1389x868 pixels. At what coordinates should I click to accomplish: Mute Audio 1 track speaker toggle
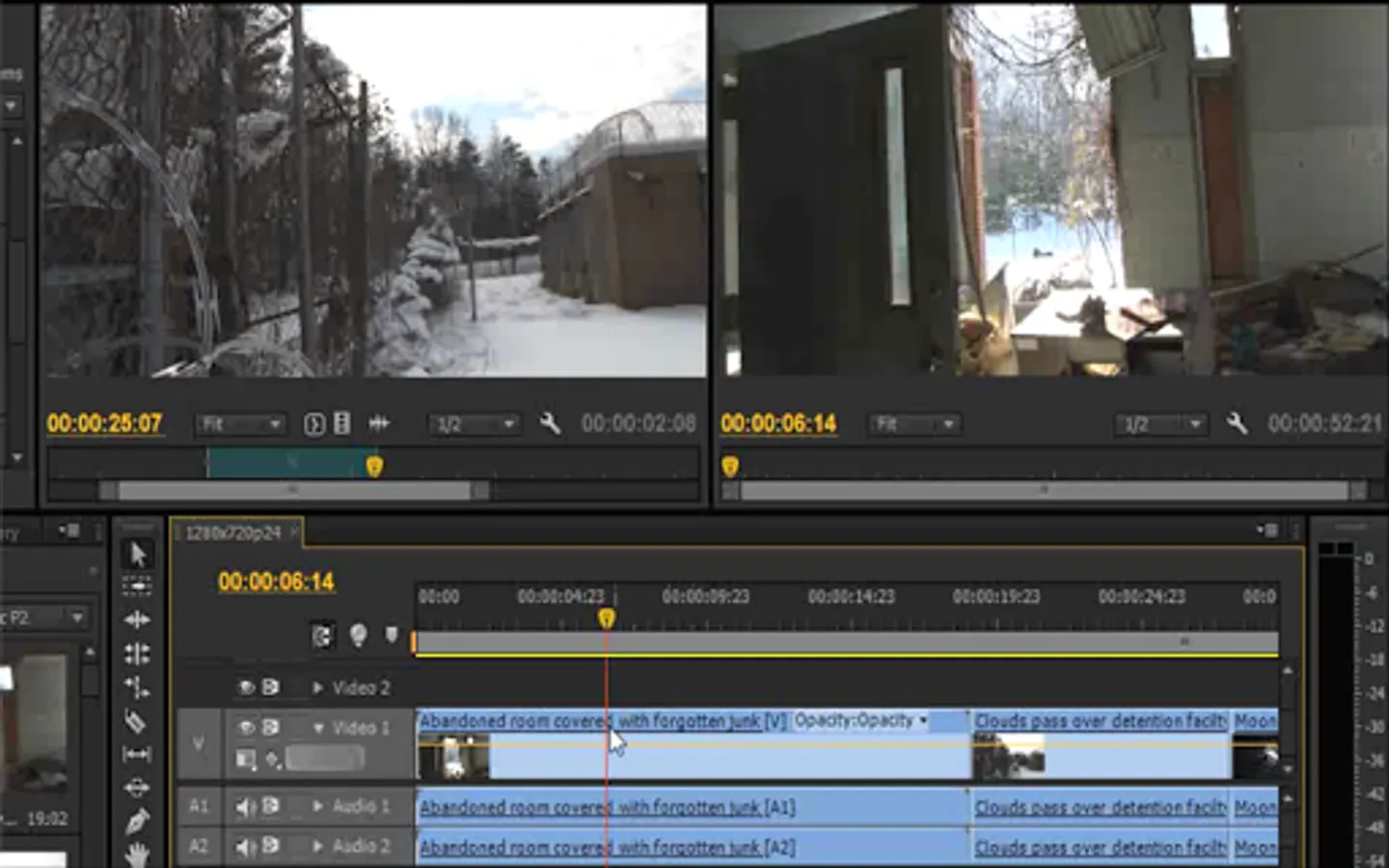(246, 806)
